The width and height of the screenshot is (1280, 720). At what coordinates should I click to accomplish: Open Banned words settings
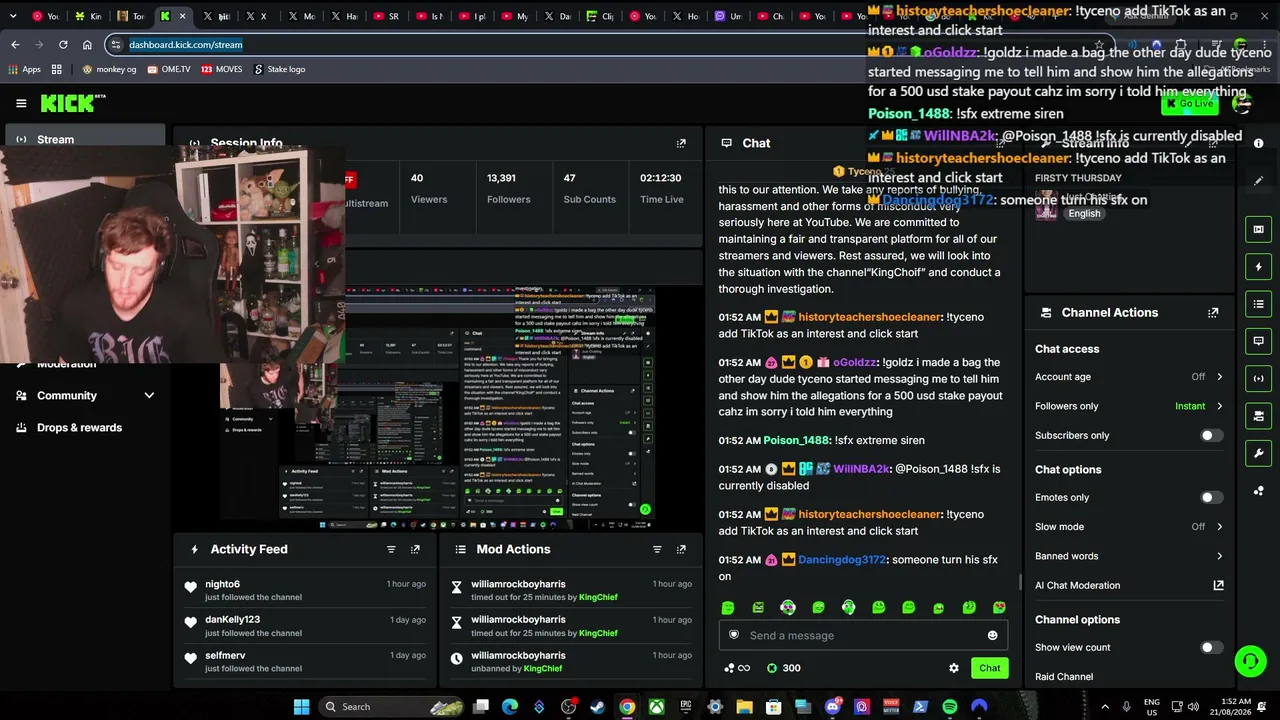point(1129,556)
